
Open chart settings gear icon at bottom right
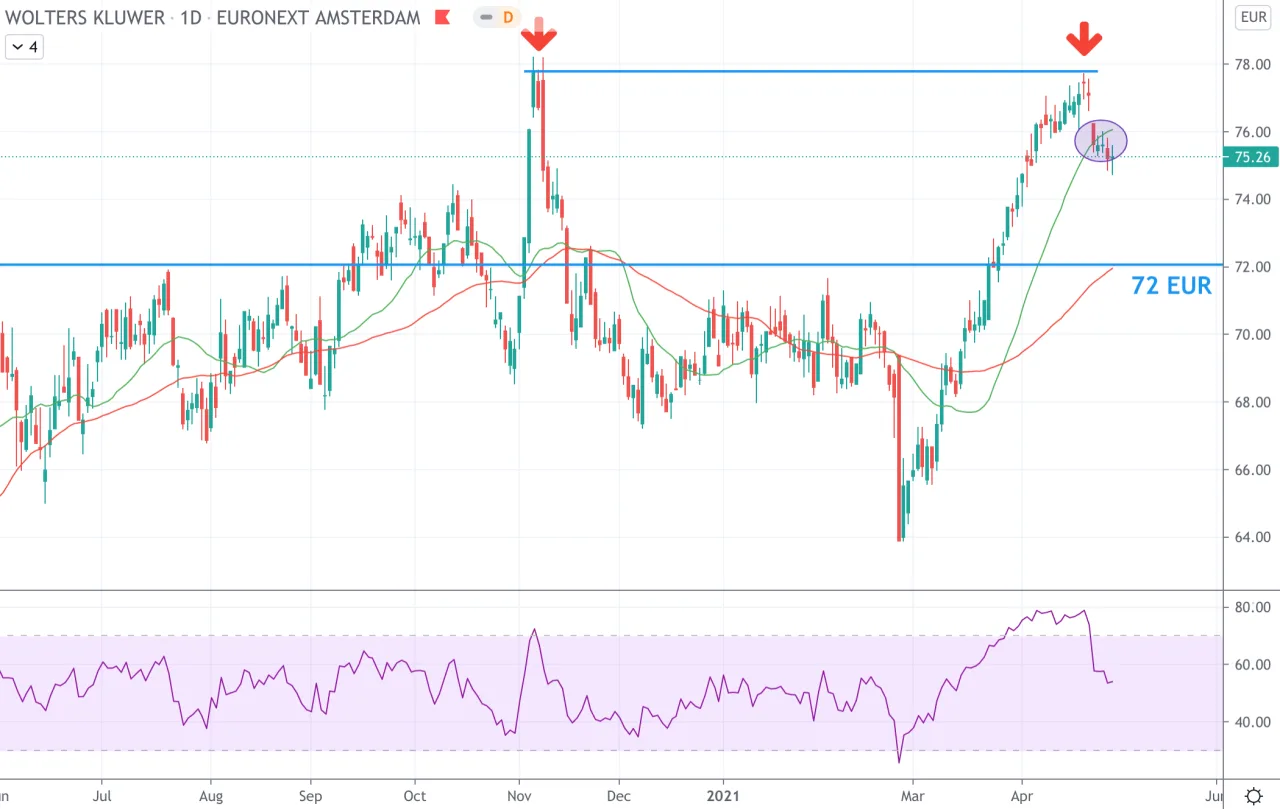[1253, 796]
